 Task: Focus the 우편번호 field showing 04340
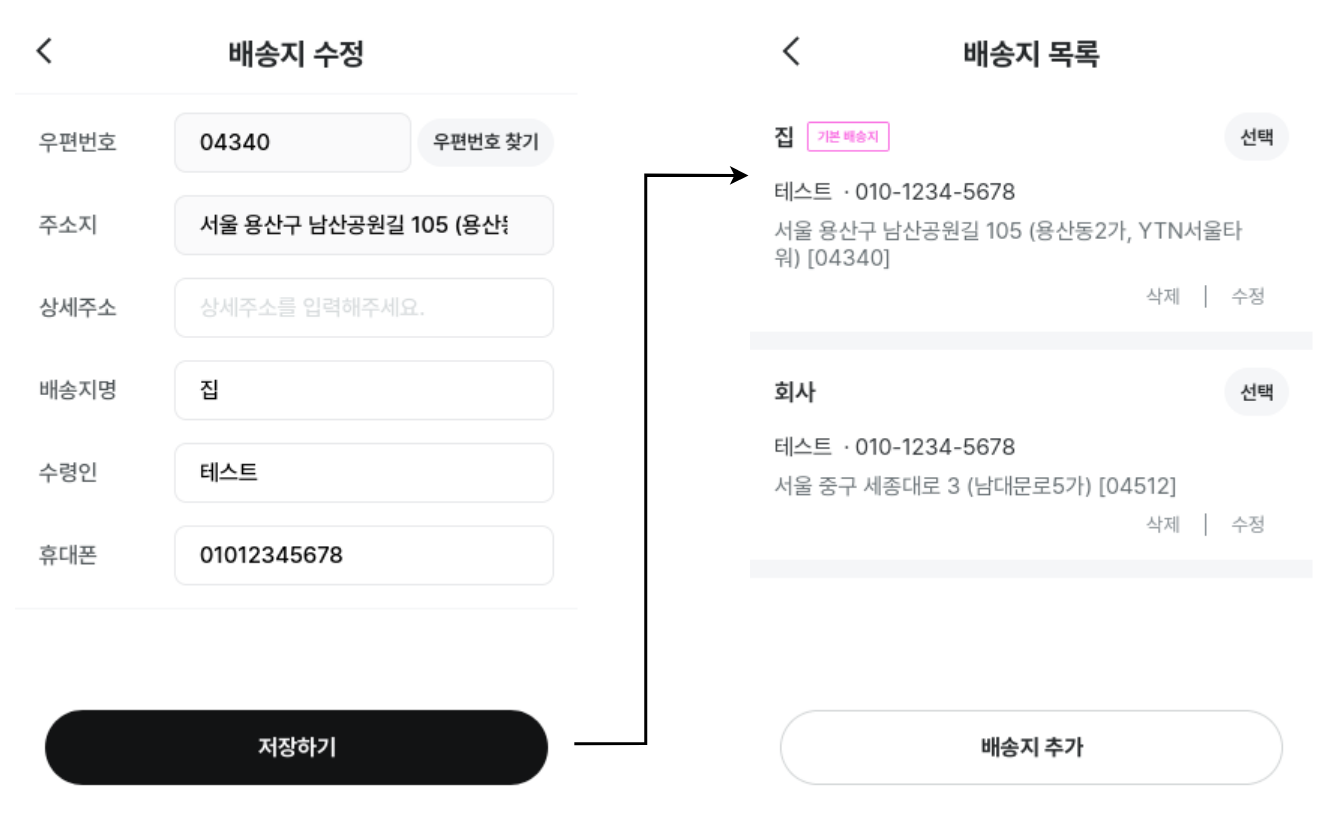tap(292, 142)
